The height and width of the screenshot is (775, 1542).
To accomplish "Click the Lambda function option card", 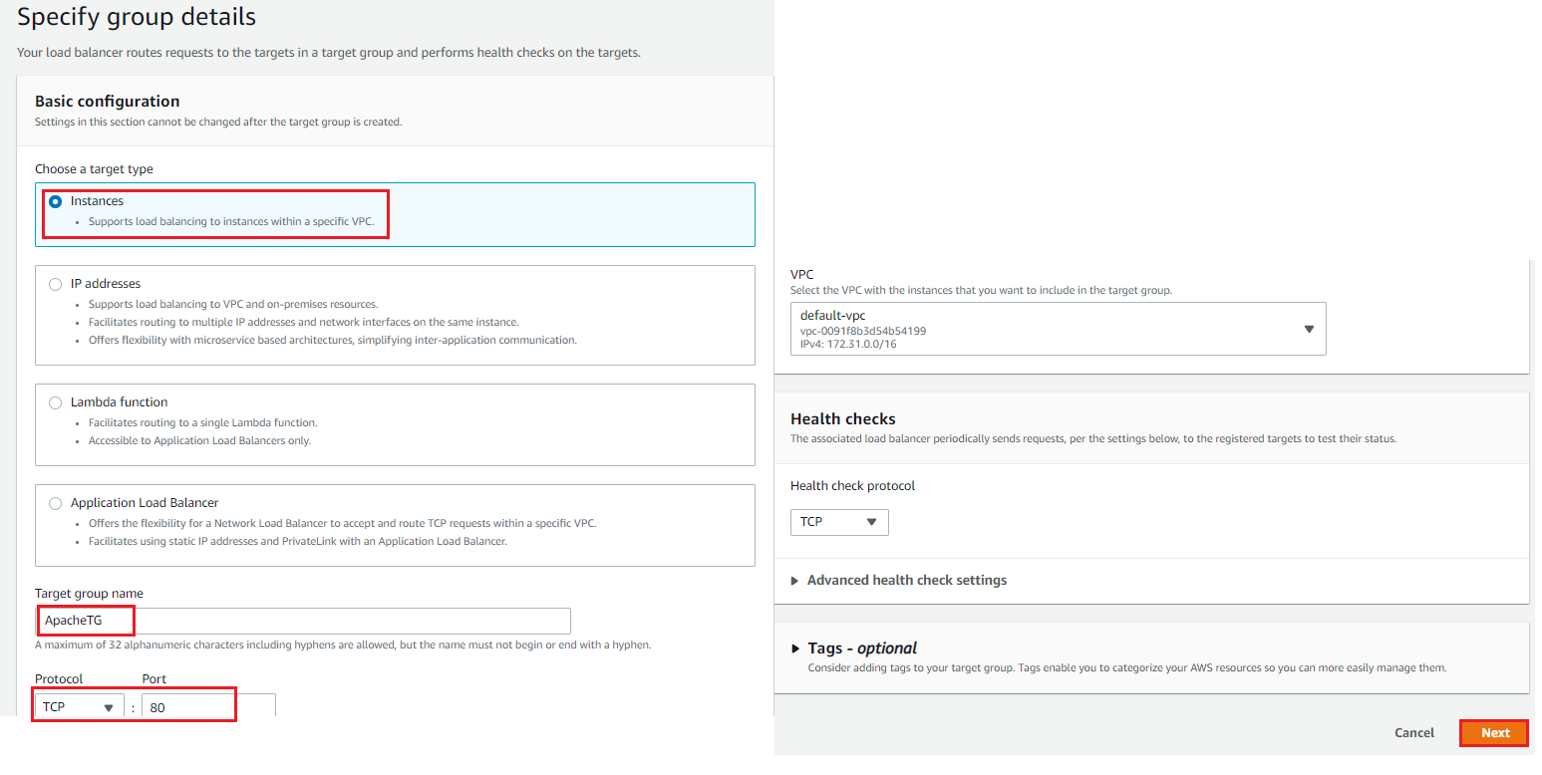I will [x=395, y=424].
